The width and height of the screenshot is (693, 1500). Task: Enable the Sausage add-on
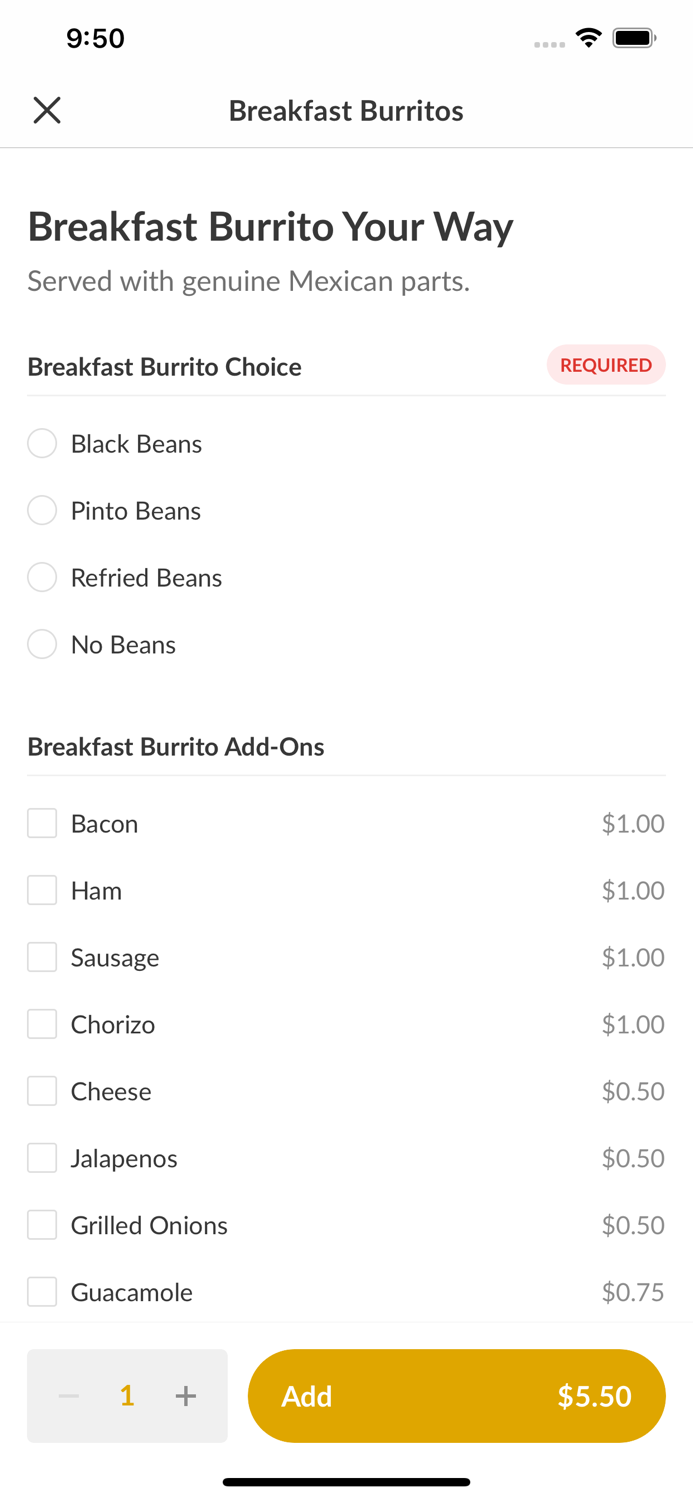coord(41,957)
